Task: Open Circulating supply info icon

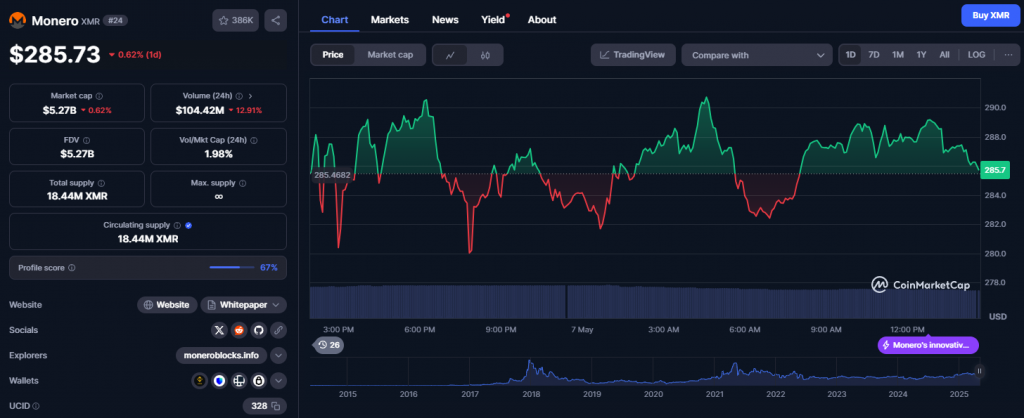Action: tap(177, 225)
